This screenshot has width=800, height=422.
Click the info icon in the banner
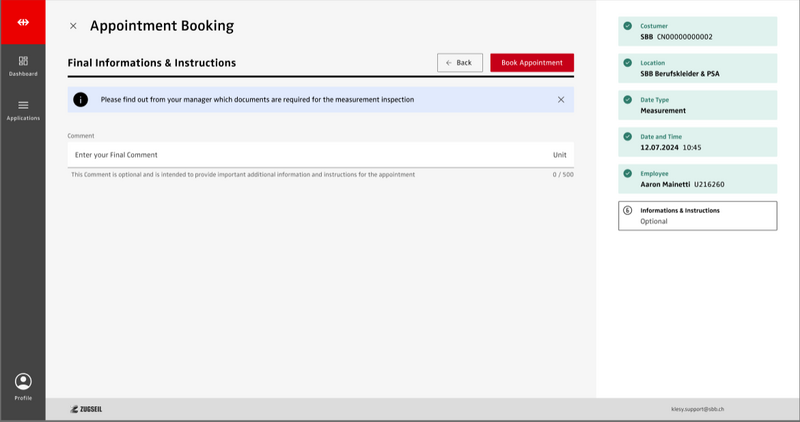(80, 100)
